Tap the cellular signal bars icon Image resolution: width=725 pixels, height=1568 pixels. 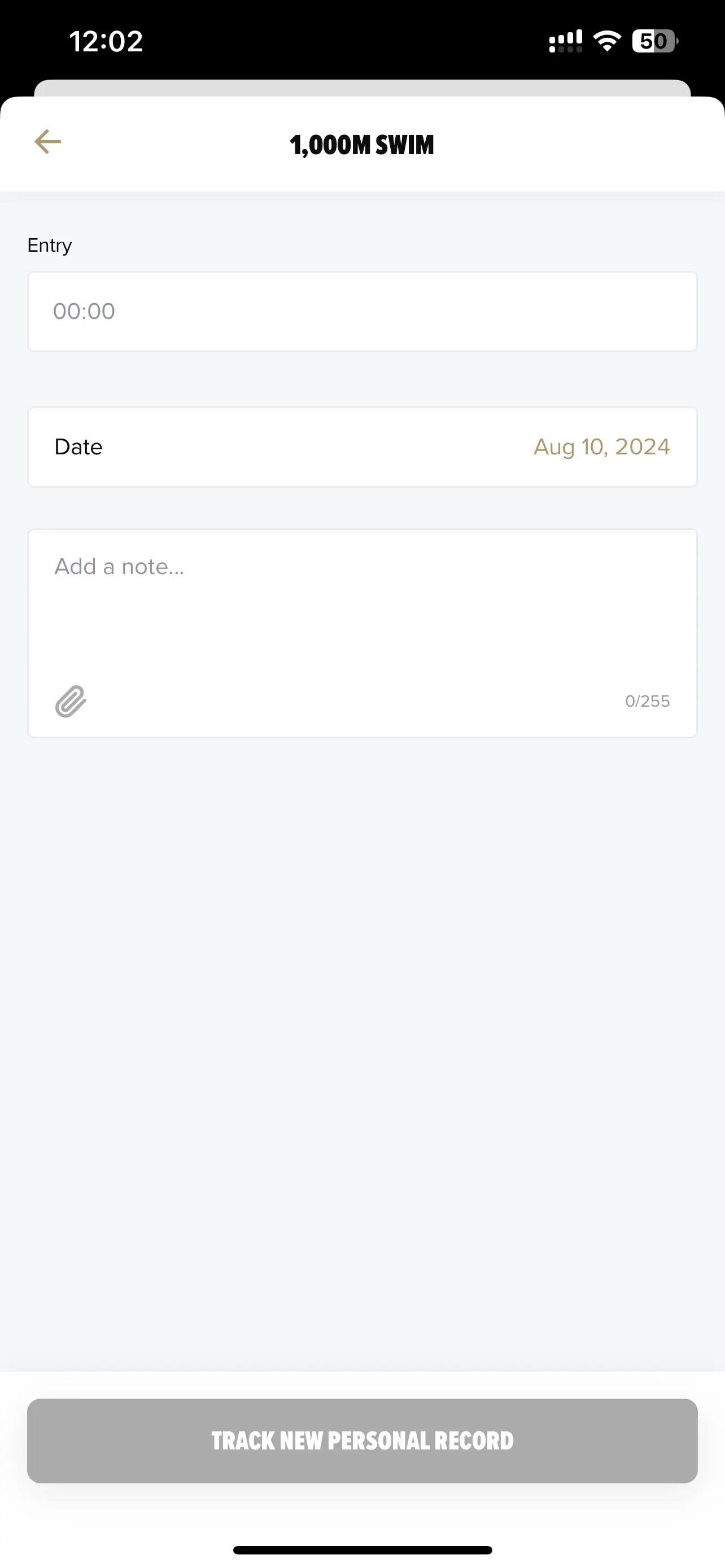point(566,41)
